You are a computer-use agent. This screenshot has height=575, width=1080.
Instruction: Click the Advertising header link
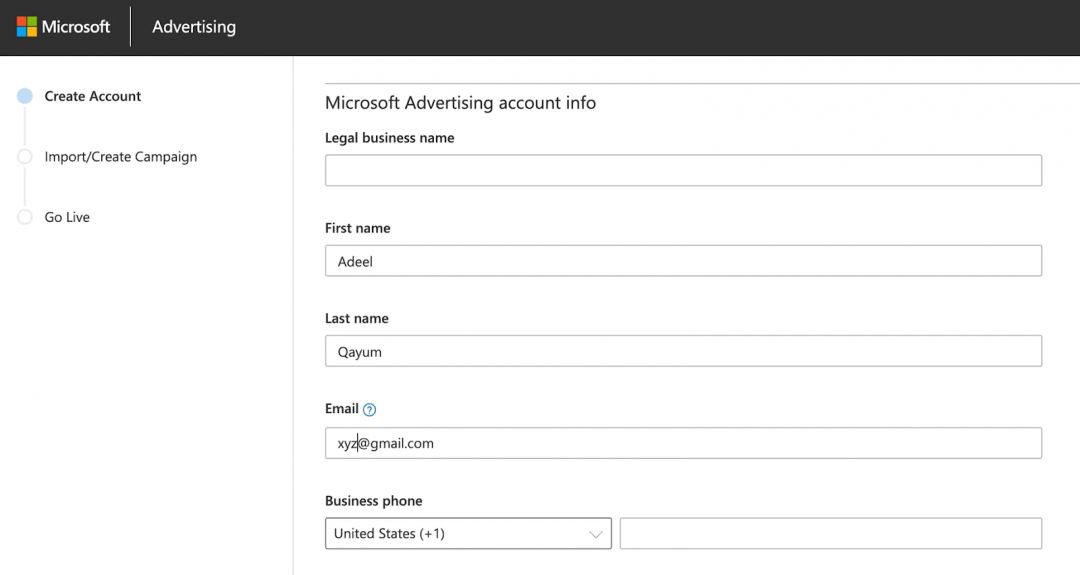[194, 27]
